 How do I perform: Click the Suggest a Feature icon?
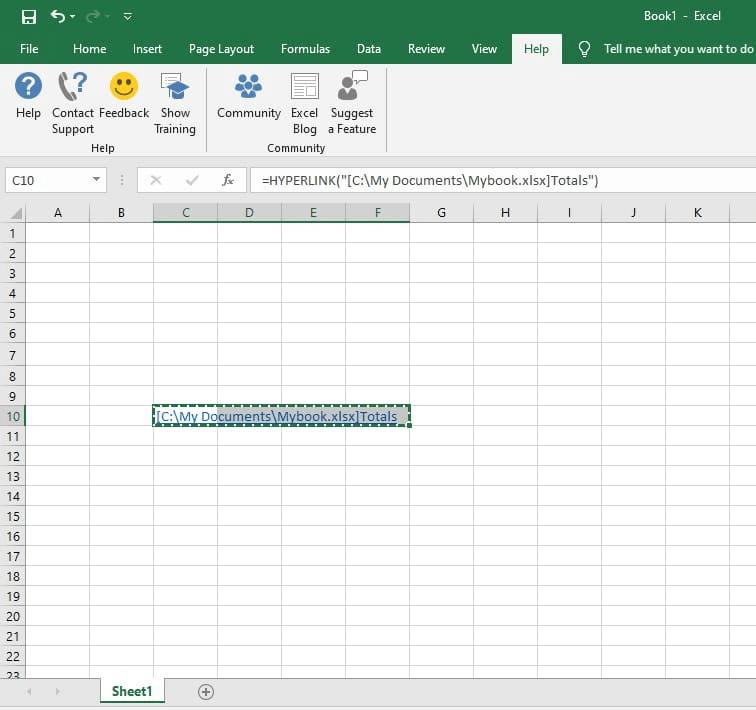[x=352, y=85]
